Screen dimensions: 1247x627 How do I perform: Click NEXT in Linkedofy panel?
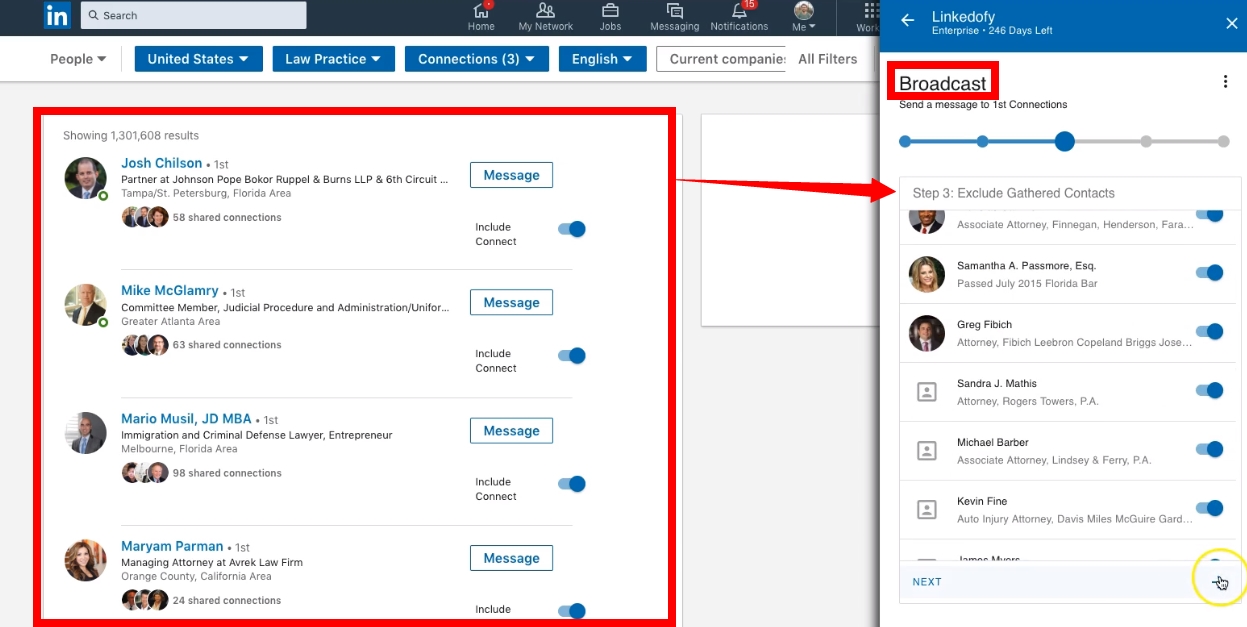click(927, 582)
